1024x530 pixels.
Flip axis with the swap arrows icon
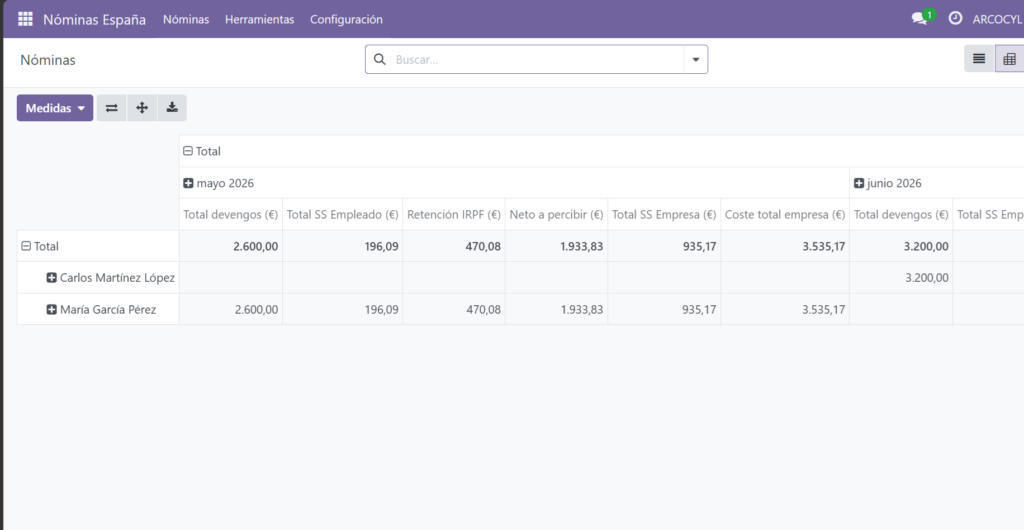click(112, 108)
